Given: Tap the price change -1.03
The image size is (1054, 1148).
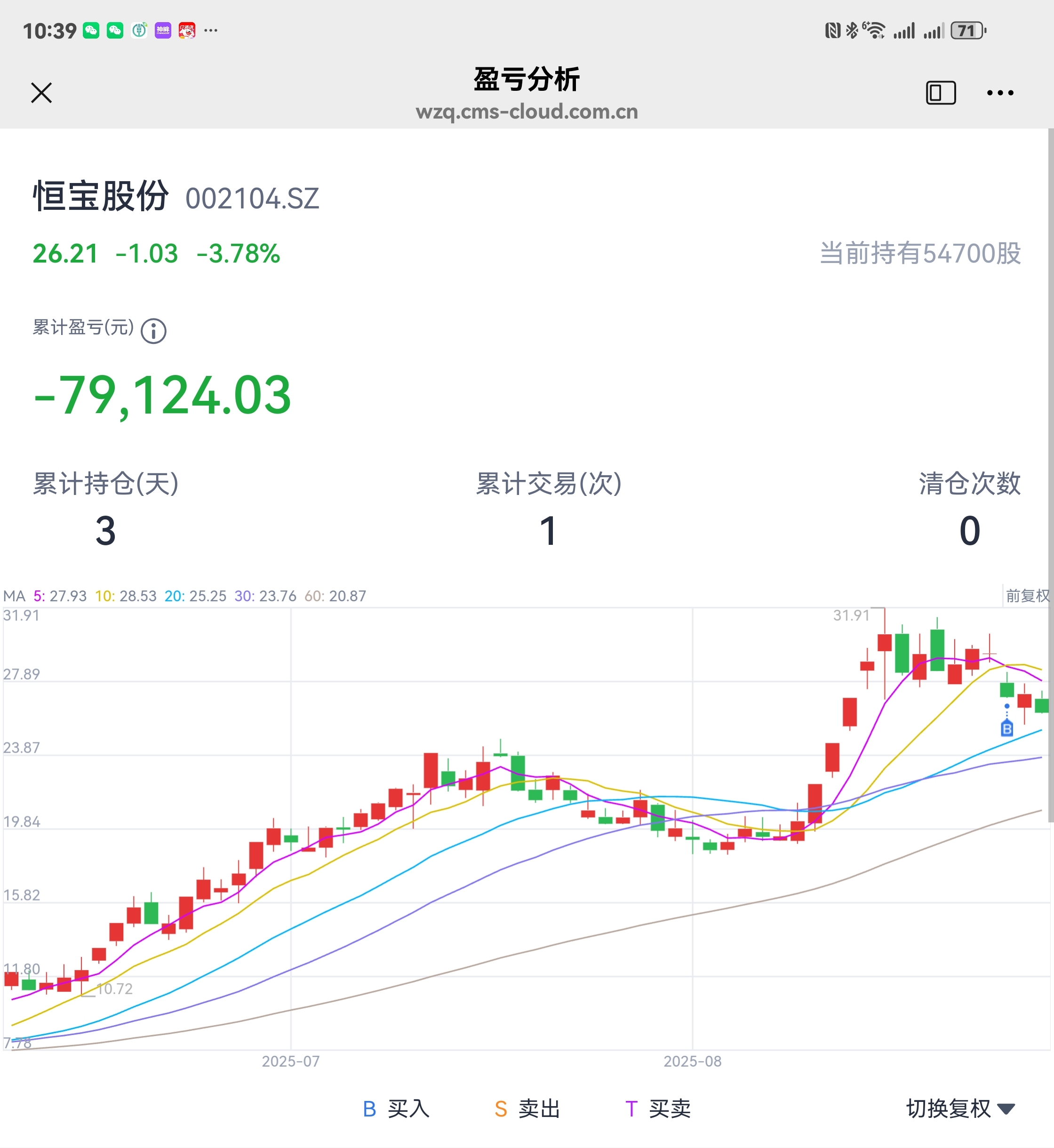Looking at the screenshot, I should pos(147,254).
